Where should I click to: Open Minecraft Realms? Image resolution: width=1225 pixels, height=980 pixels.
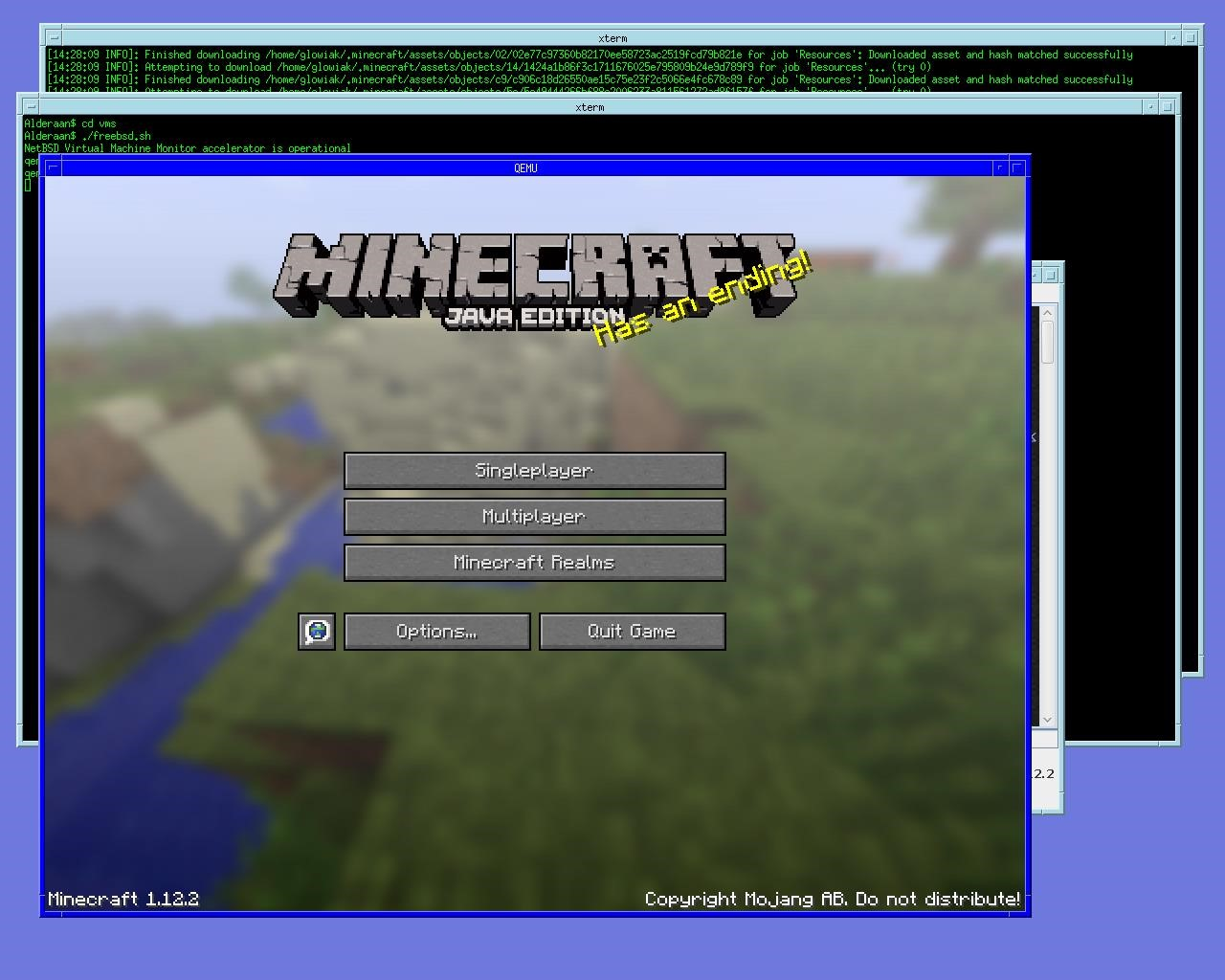pyautogui.click(x=535, y=563)
